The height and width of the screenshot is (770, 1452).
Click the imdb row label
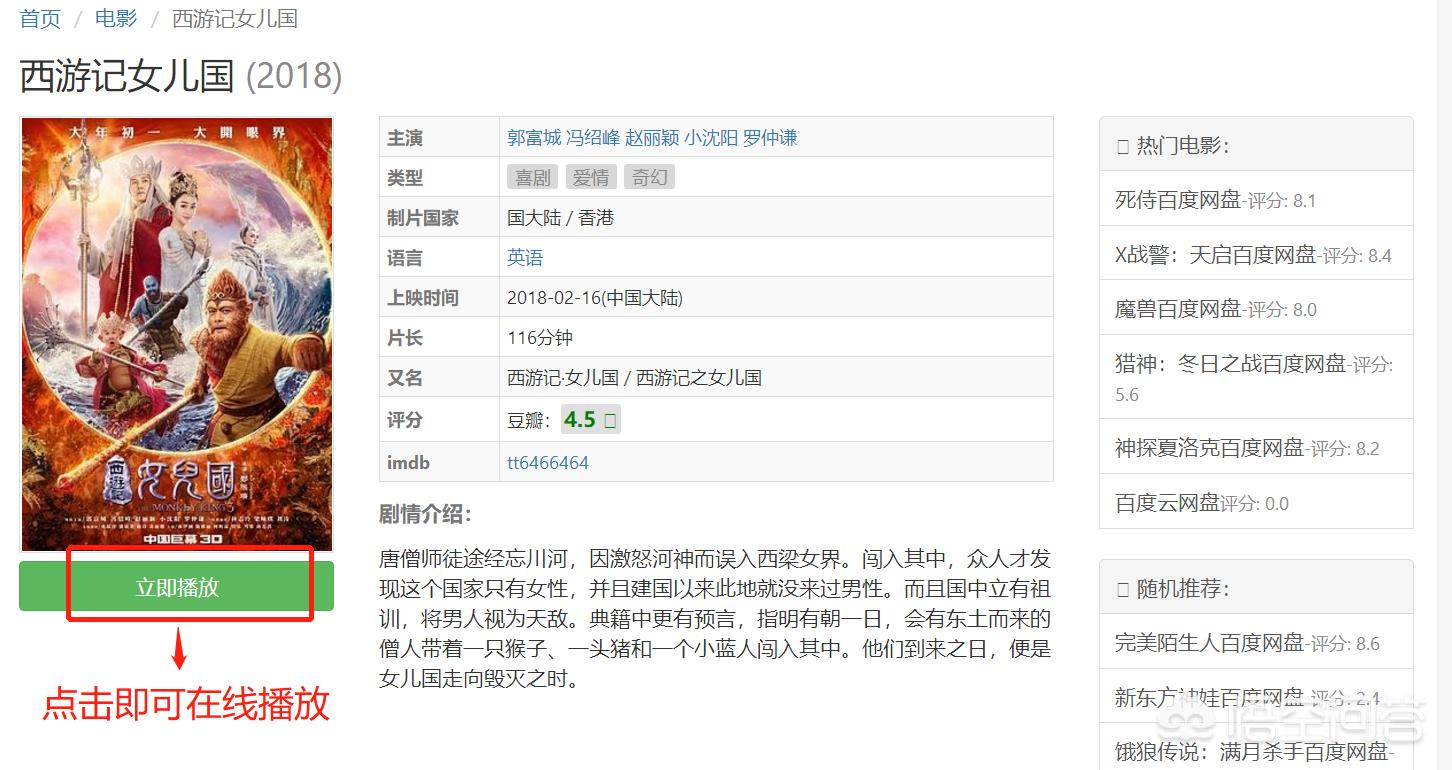(x=408, y=462)
